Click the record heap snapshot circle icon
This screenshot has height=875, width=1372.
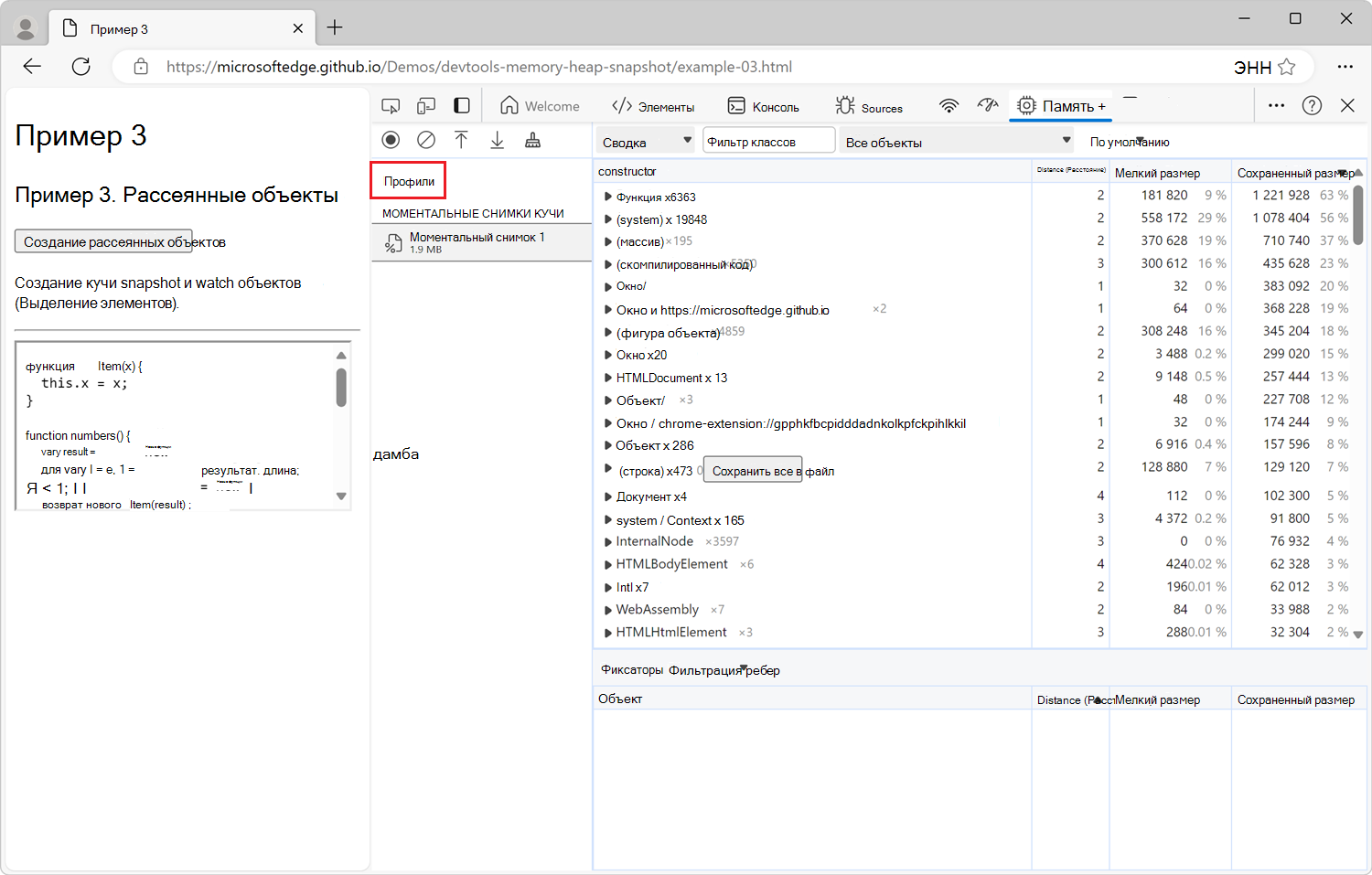[x=391, y=140]
